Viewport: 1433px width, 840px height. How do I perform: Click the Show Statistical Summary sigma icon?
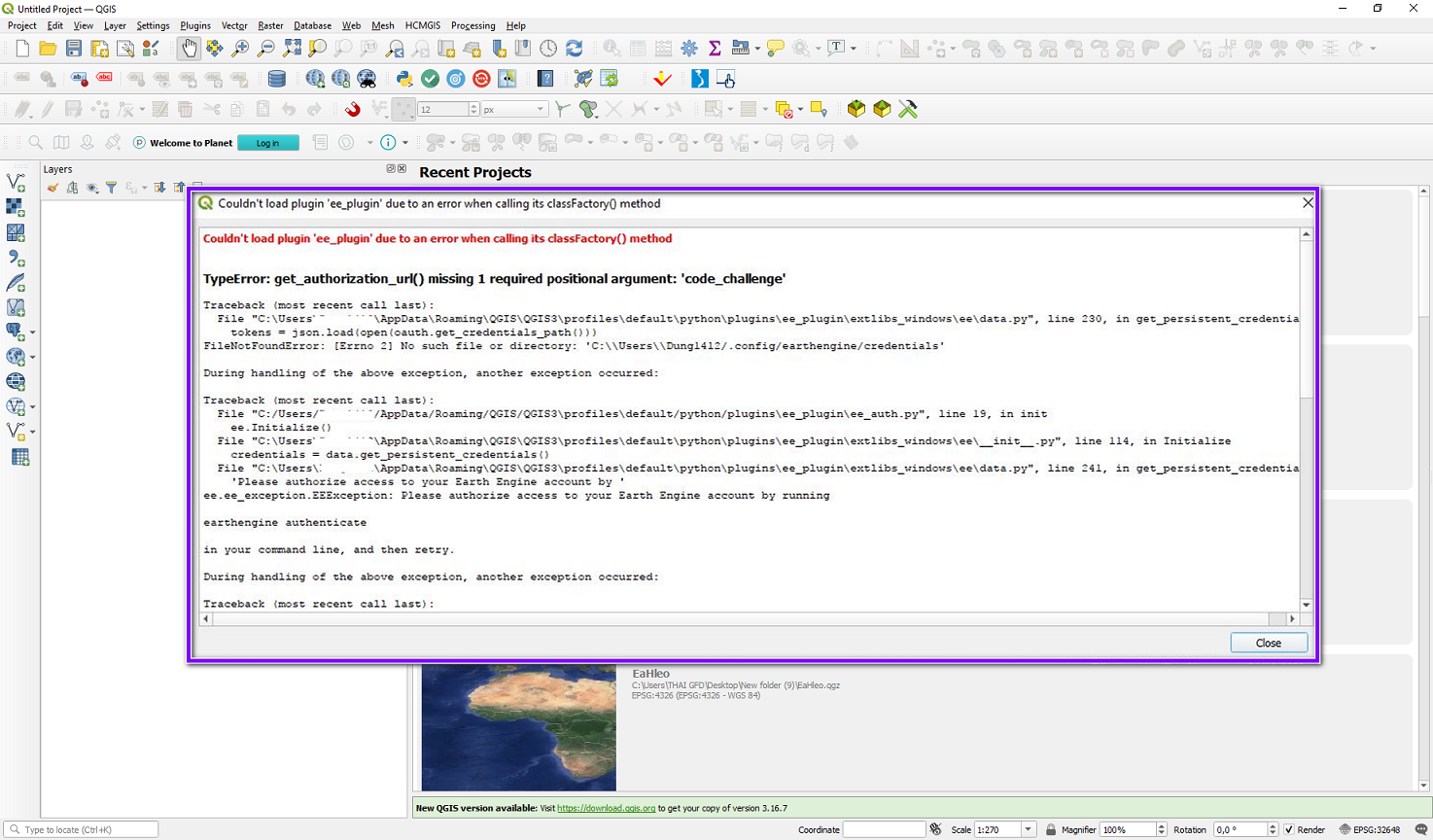click(715, 49)
